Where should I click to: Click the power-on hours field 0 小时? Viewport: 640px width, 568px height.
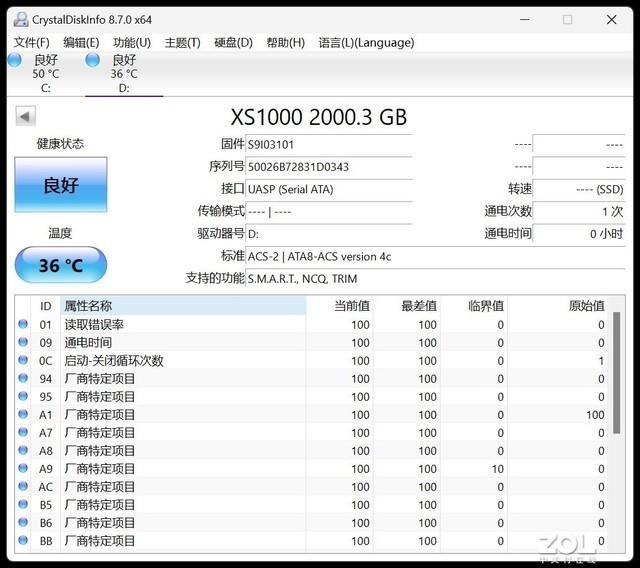tap(579, 234)
